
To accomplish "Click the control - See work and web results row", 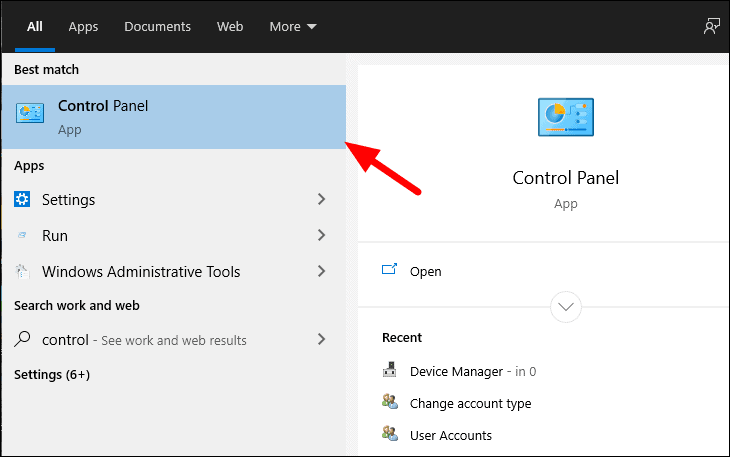I will [174, 339].
